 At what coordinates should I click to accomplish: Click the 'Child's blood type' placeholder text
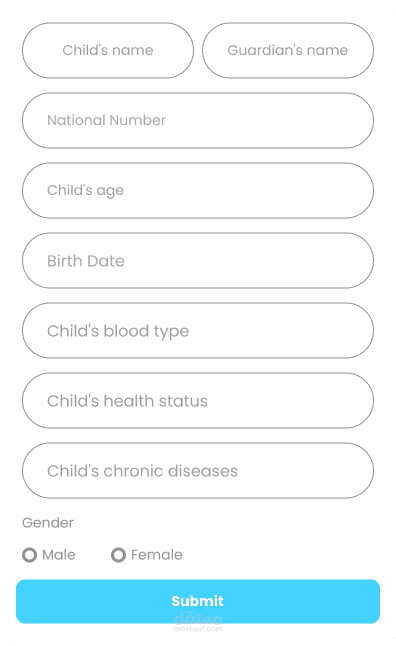118,331
